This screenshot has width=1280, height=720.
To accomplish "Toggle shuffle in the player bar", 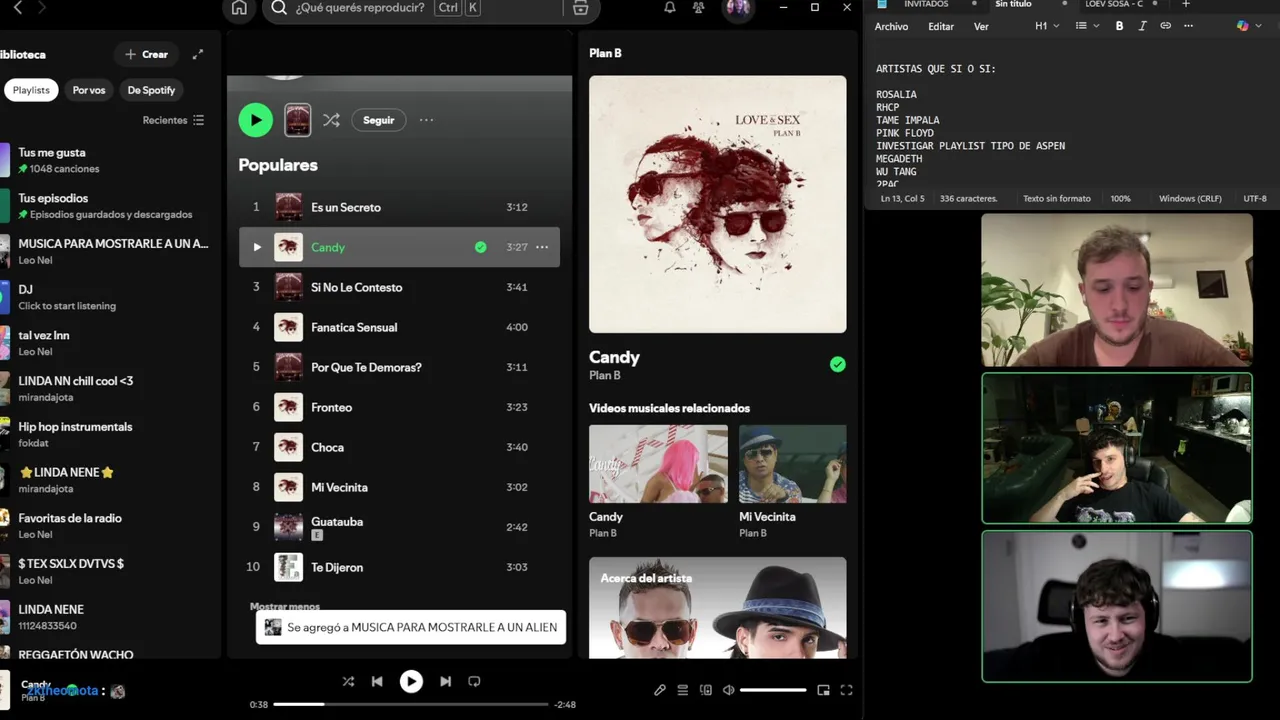I will (348, 681).
